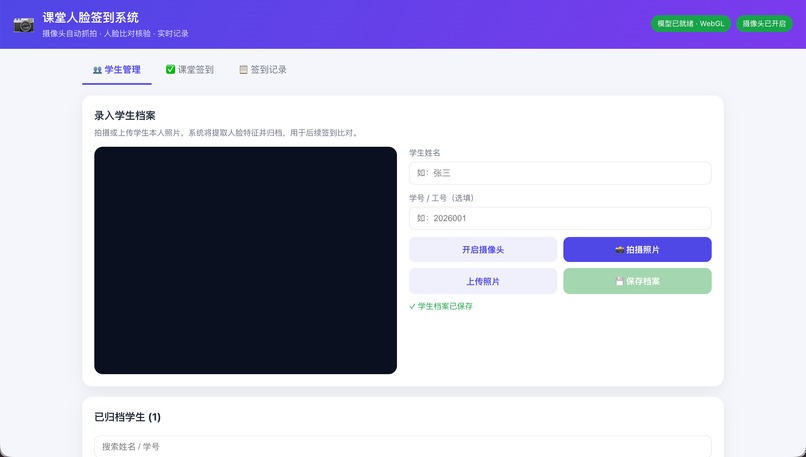Click the 模型已就绪 · WebGL status badge

pos(690,24)
